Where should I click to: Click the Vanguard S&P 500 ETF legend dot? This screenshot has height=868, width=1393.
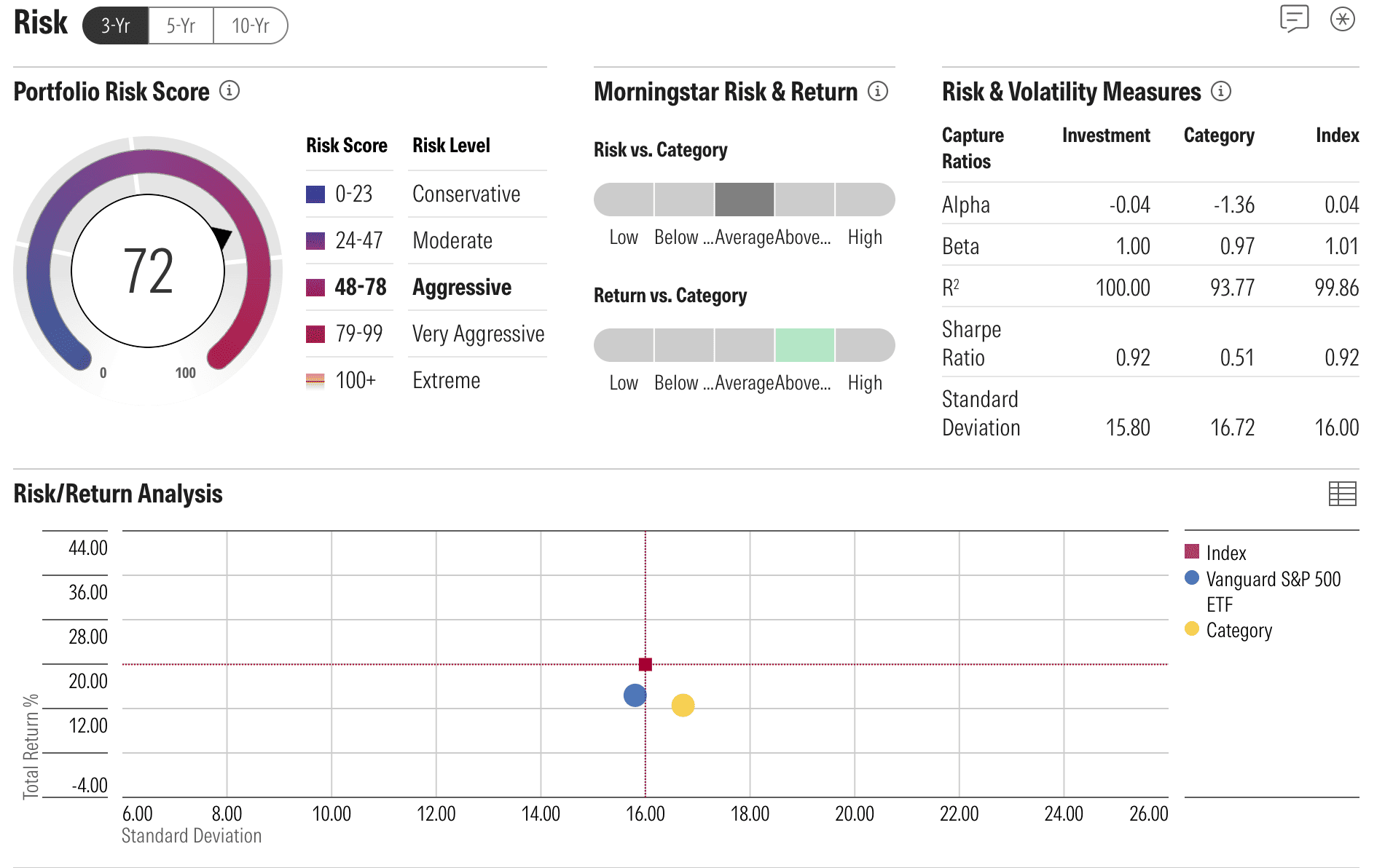coord(1192,577)
